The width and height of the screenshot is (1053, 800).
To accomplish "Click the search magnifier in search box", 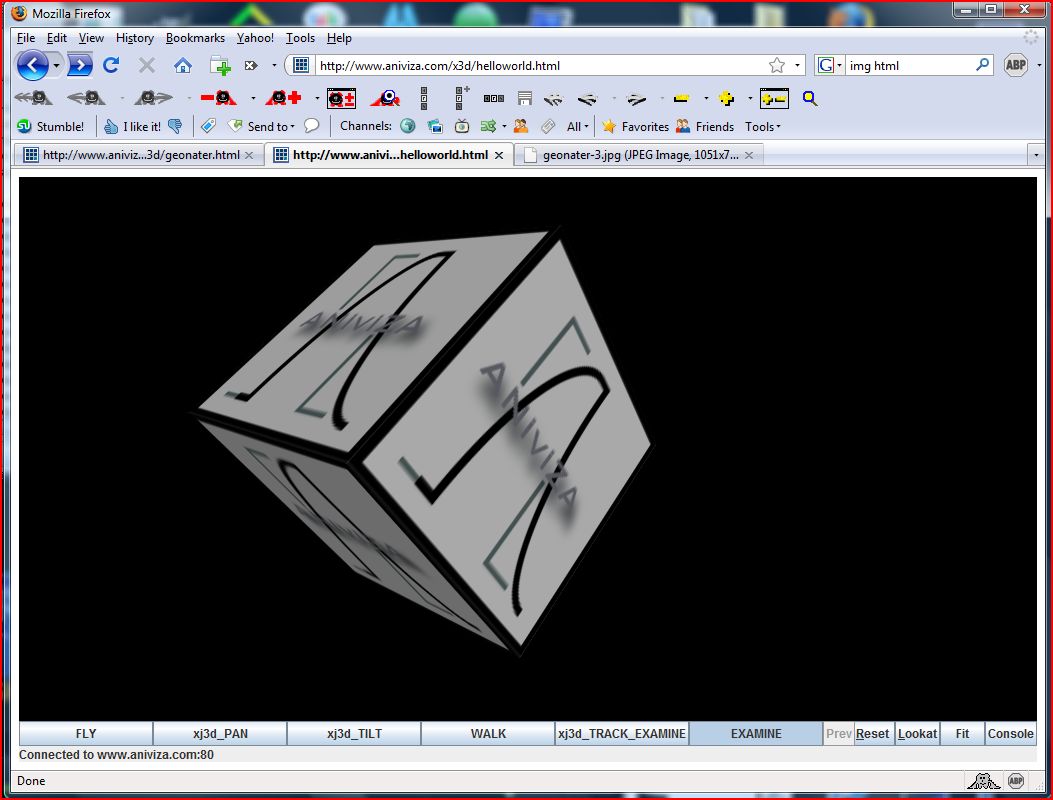I will tap(982, 64).
